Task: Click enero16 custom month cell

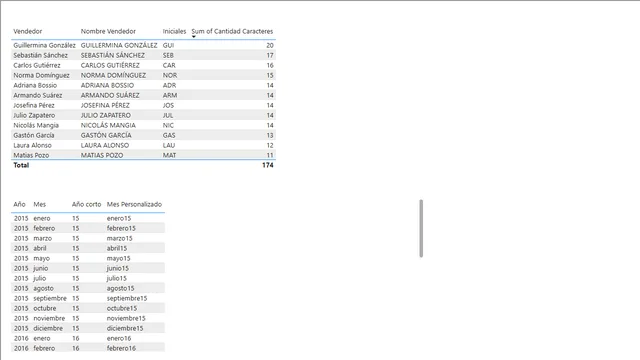Action: tap(119, 338)
